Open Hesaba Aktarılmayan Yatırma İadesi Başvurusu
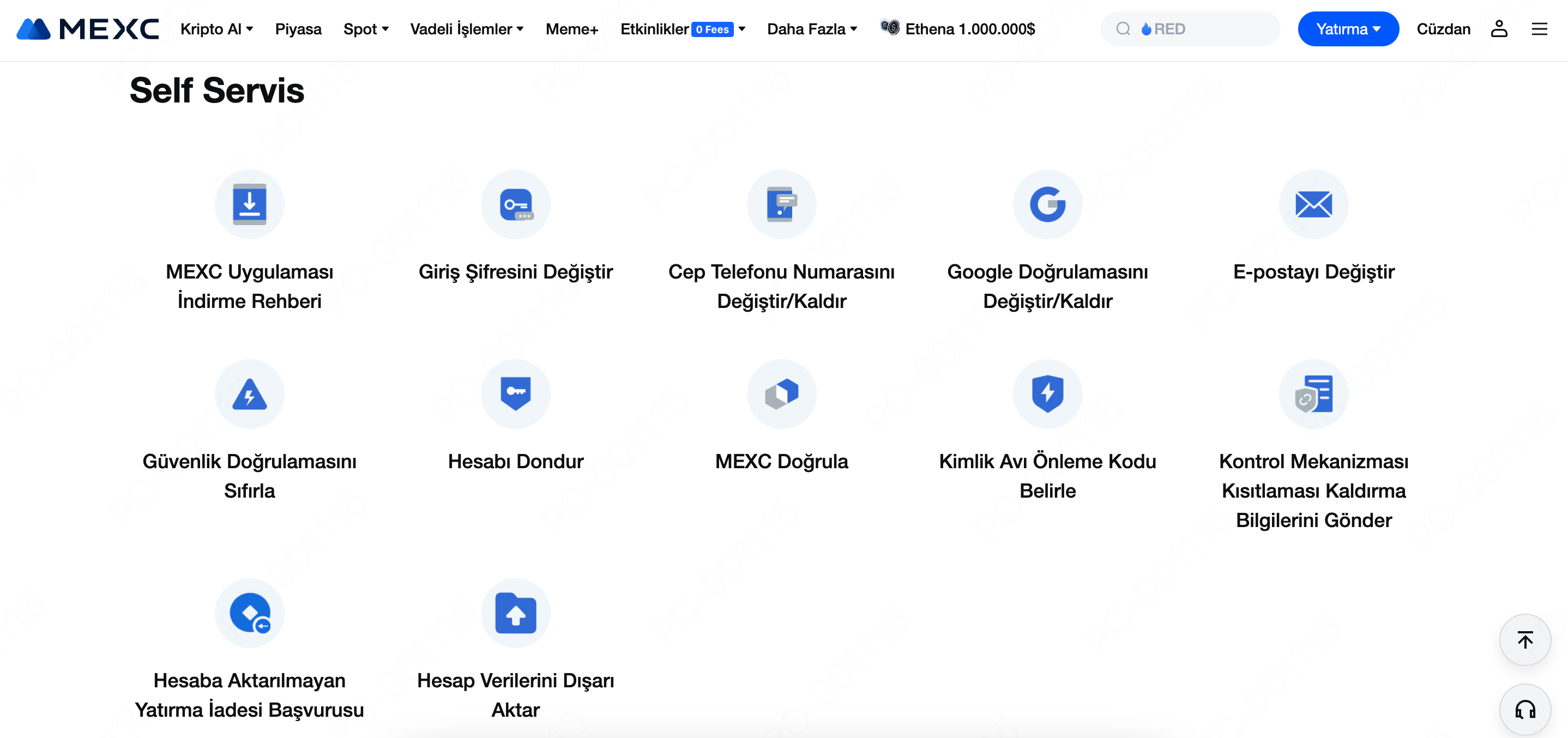 [250, 695]
